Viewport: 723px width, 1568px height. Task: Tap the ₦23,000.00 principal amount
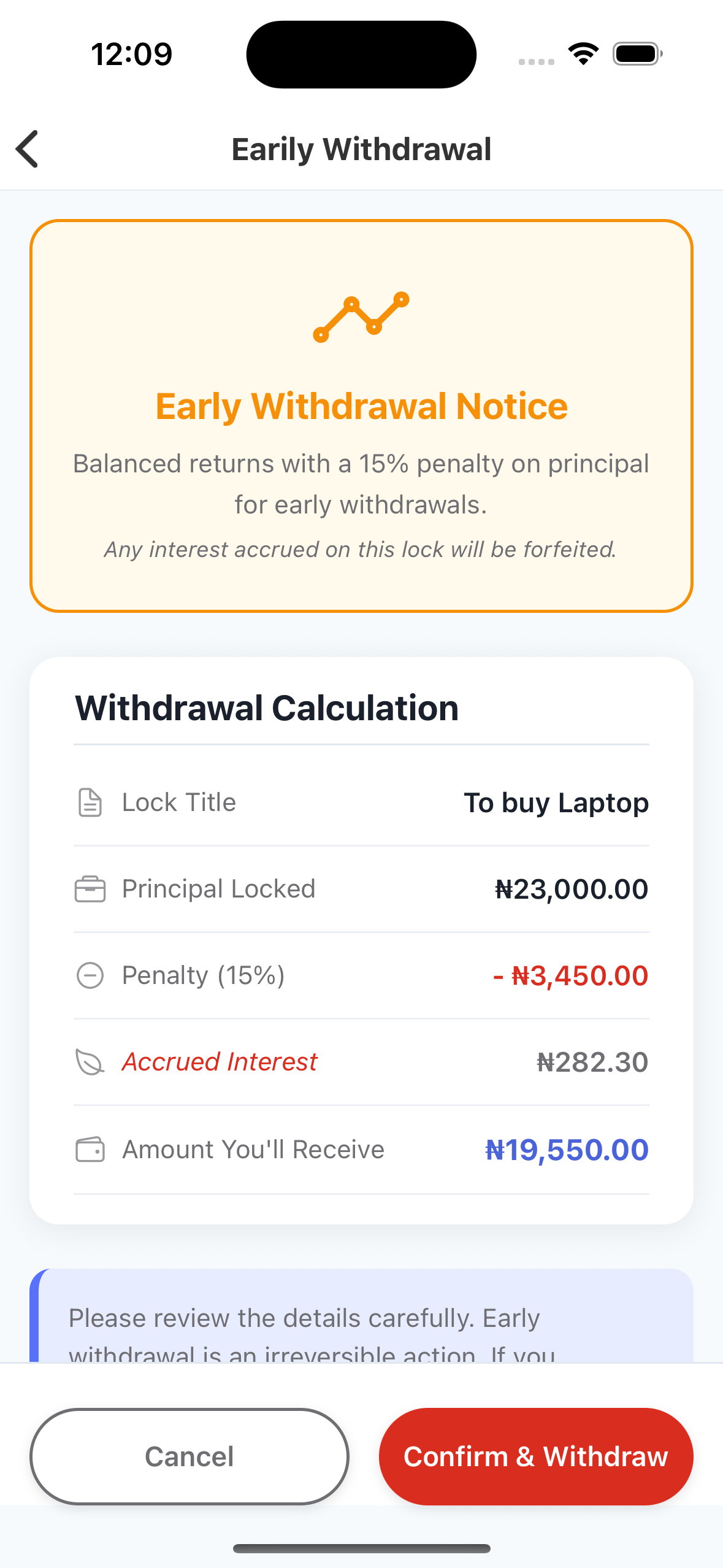tap(571, 889)
